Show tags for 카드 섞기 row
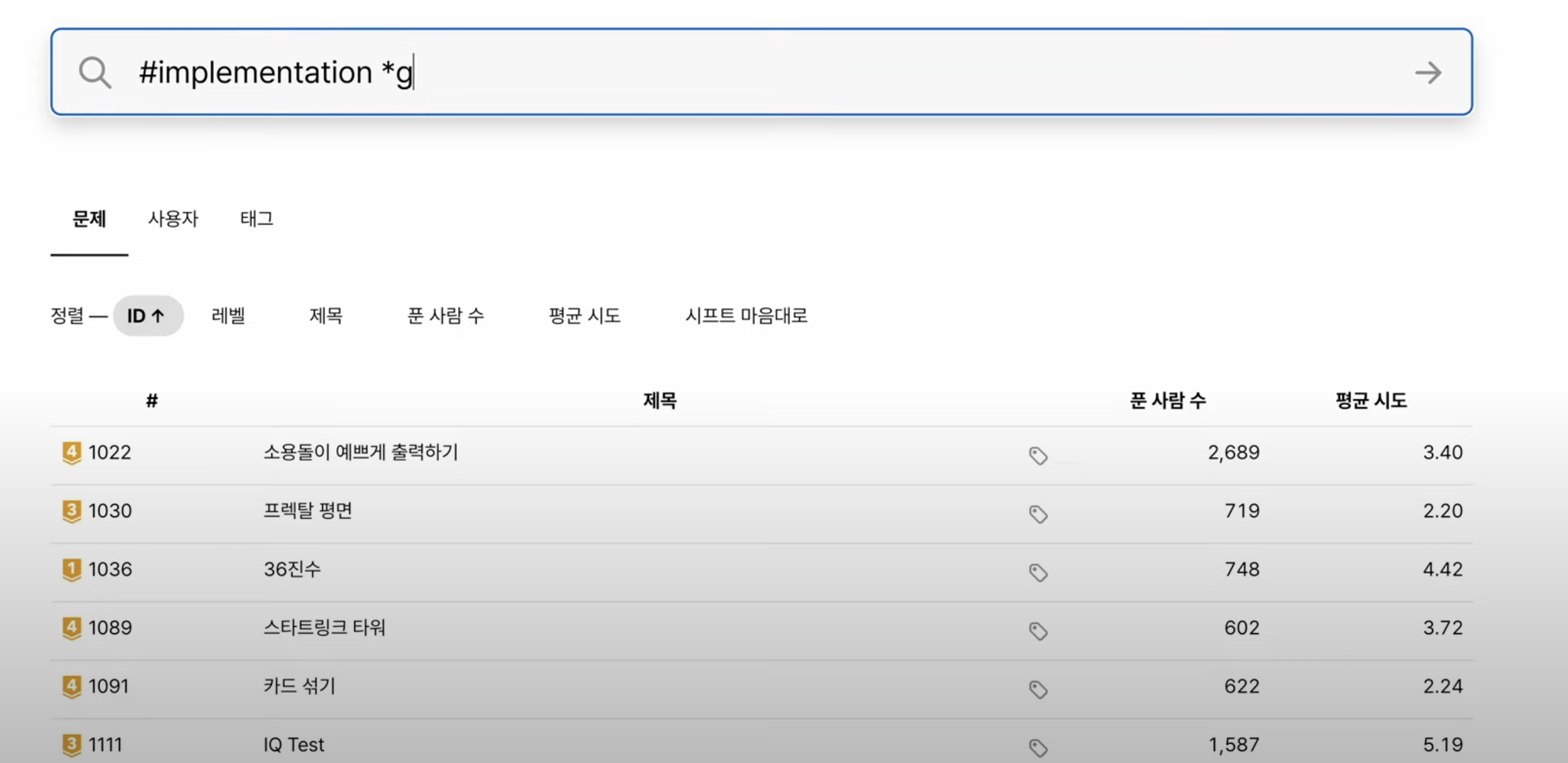1568x763 pixels. (x=1038, y=689)
